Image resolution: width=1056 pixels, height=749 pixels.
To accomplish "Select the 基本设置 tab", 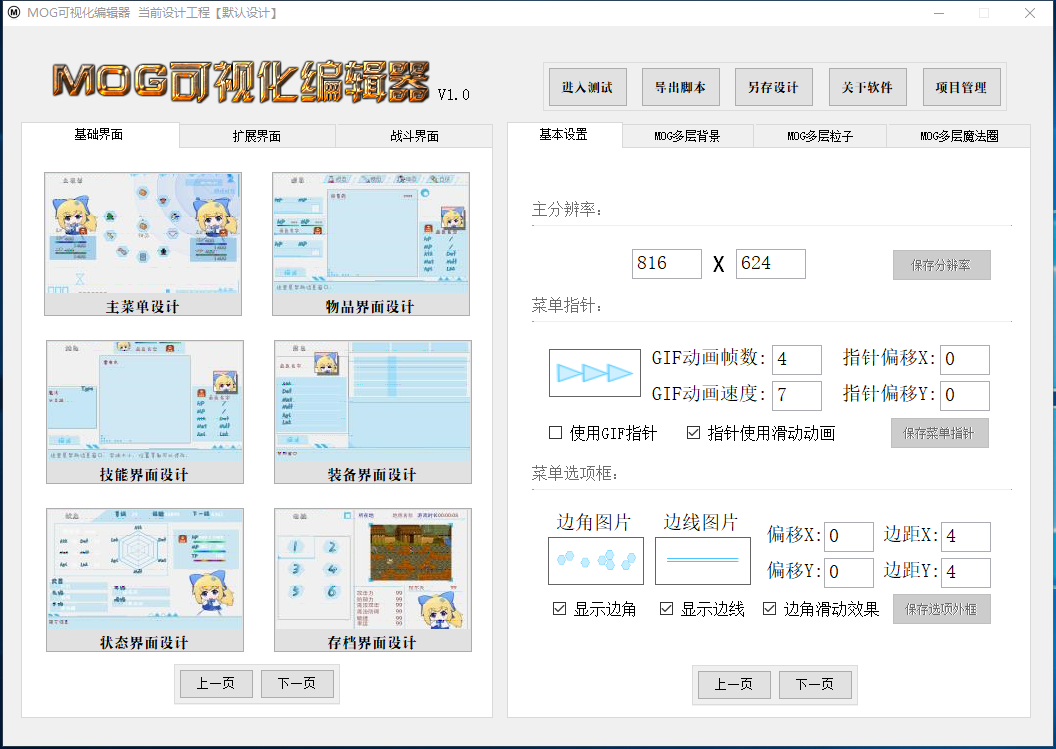I will tap(564, 135).
